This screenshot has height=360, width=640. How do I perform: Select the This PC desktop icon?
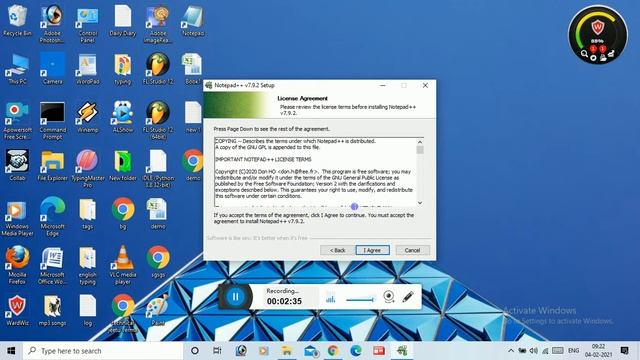tap(17, 69)
